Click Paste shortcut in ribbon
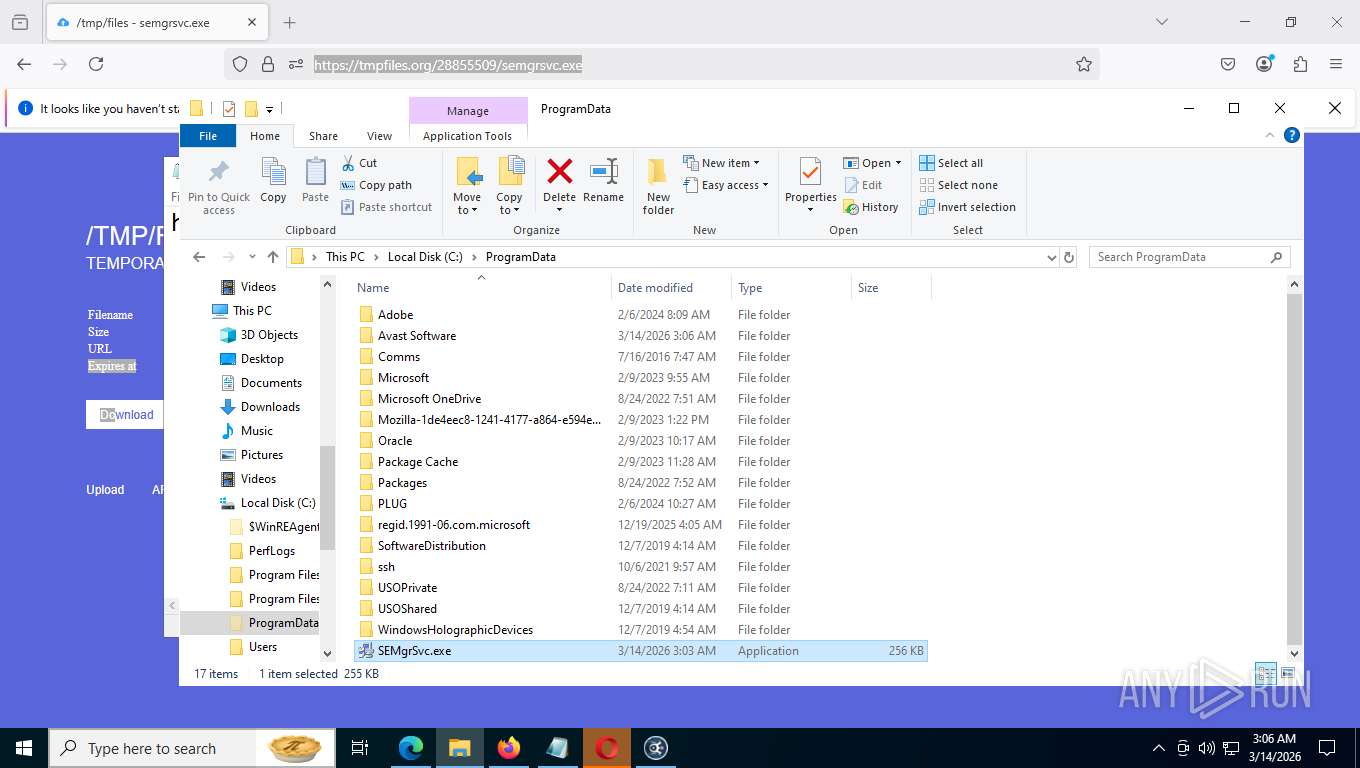Screen dimensions: 1360x768 click(387, 207)
